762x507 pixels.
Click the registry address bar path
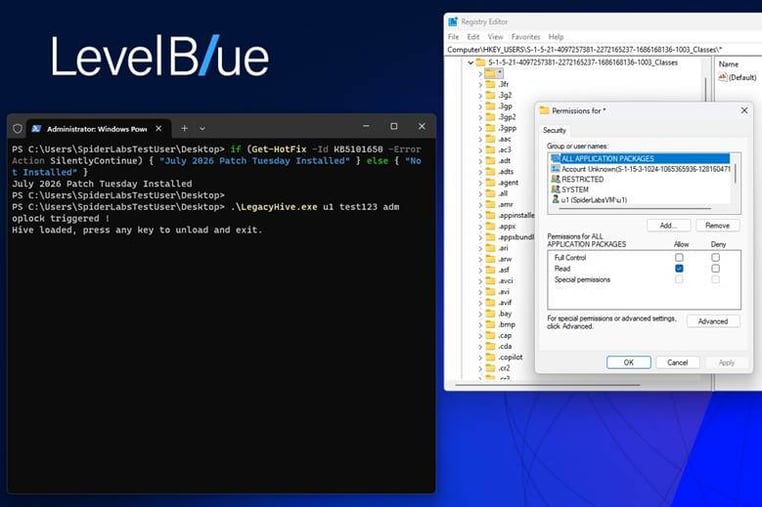point(584,50)
